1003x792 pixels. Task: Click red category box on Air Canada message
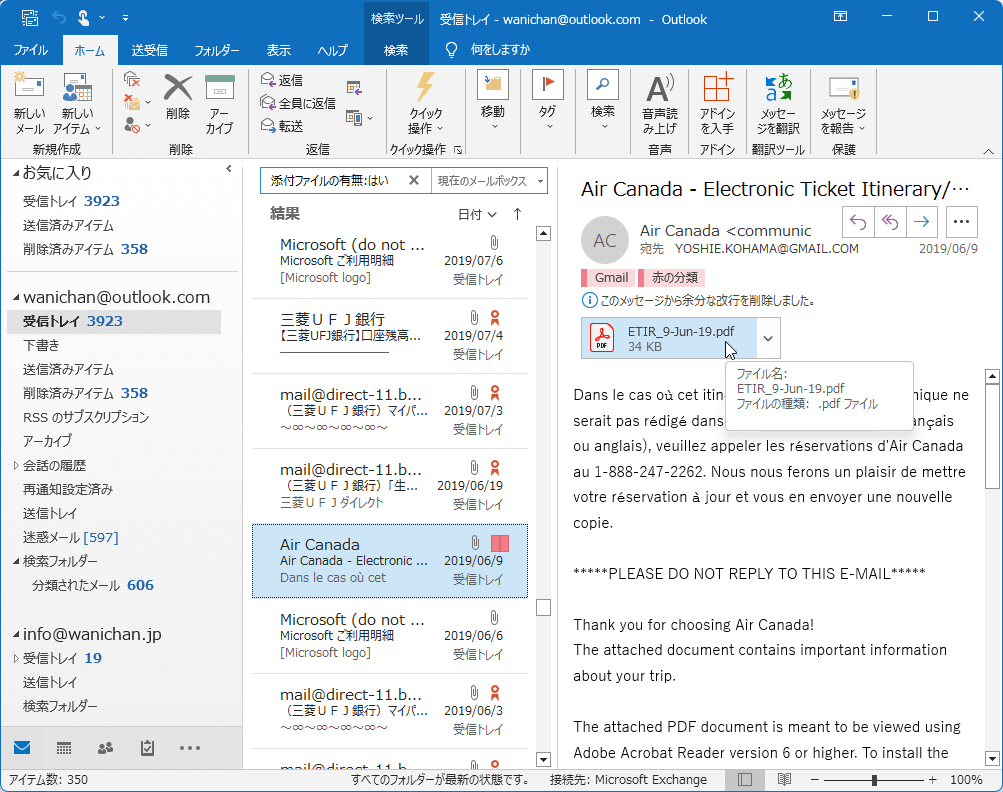[500, 544]
